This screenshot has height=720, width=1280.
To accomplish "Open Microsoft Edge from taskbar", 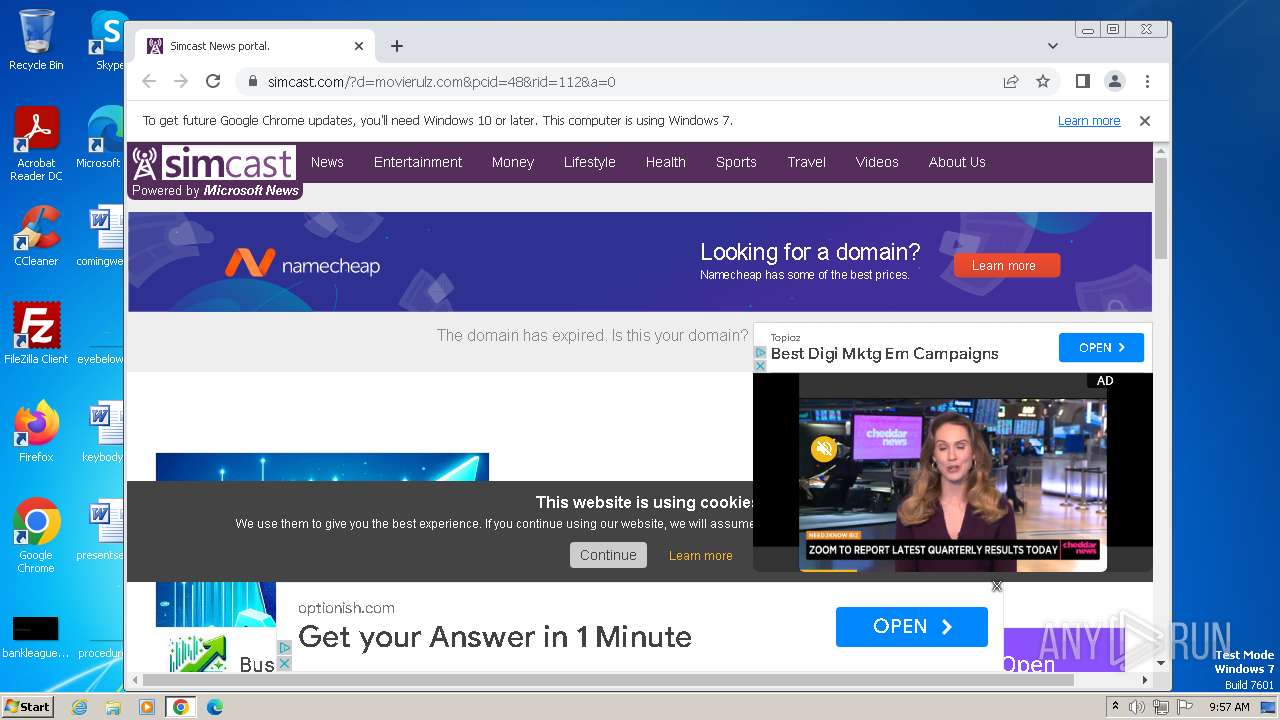I will (x=215, y=707).
